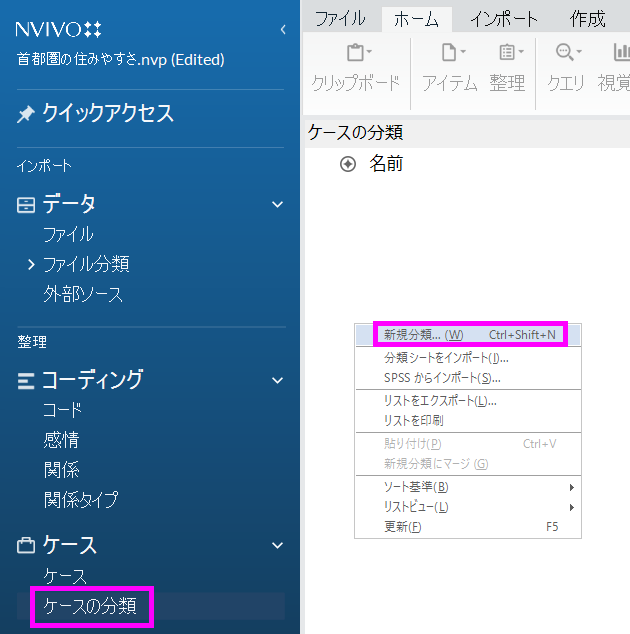Select Case Classifications (ケースの分類) in sidebar
Viewport: 630px width, 634px height.
tap(97, 606)
